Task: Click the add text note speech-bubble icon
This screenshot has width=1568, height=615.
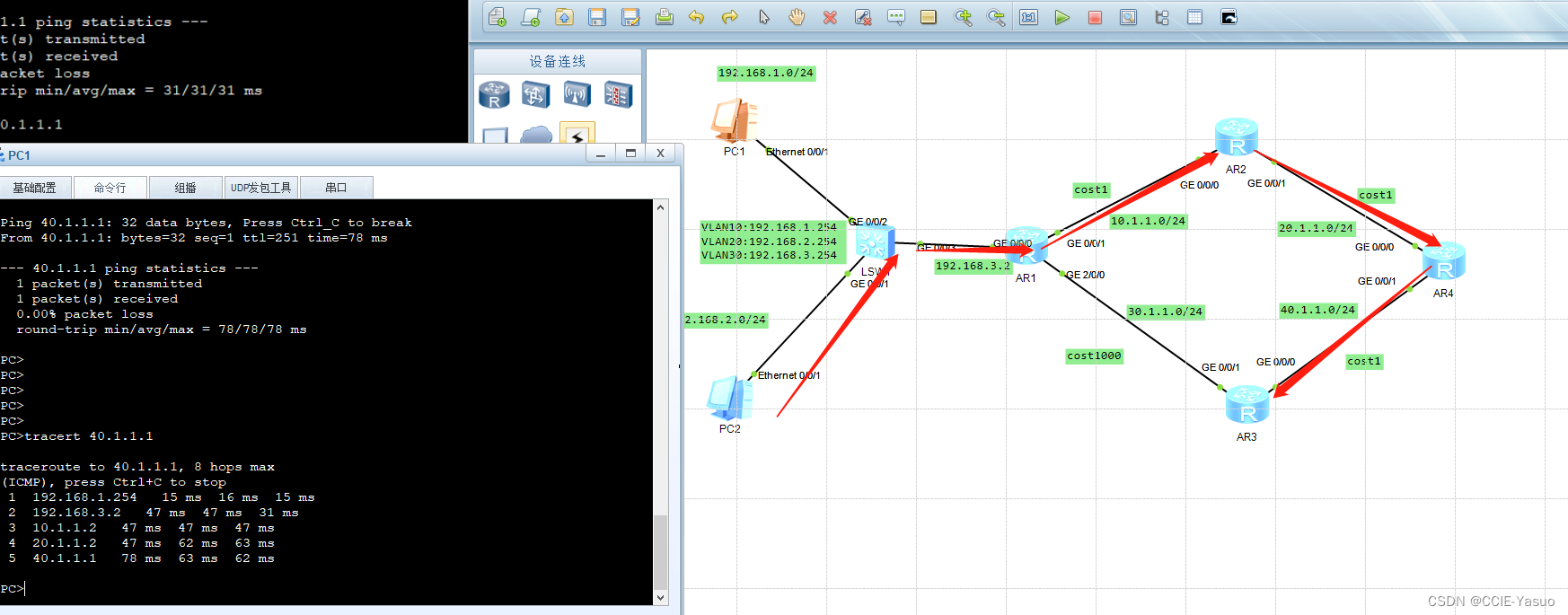Action: 896,17
